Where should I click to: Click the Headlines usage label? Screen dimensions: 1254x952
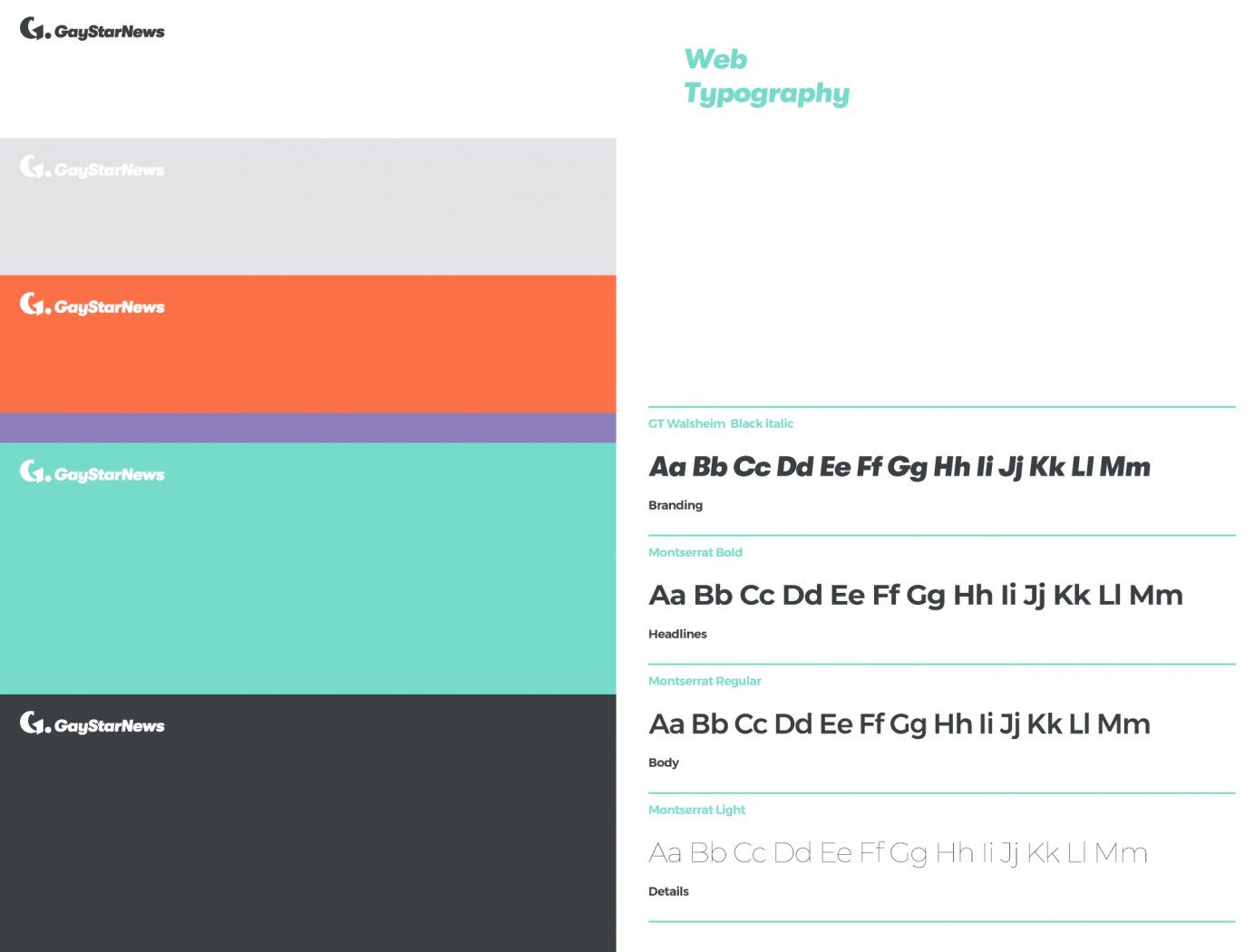click(x=677, y=634)
